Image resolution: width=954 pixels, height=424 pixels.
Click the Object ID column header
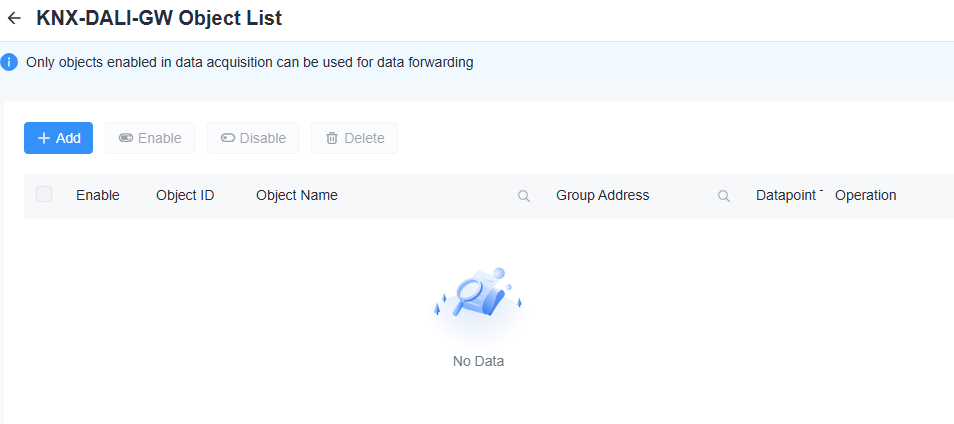pyautogui.click(x=185, y=195)
